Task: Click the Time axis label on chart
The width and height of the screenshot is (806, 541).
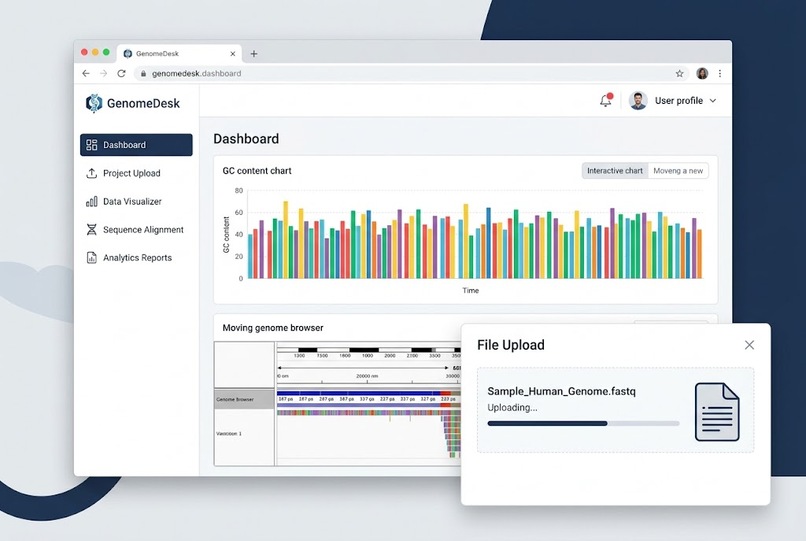Action: 470,291
